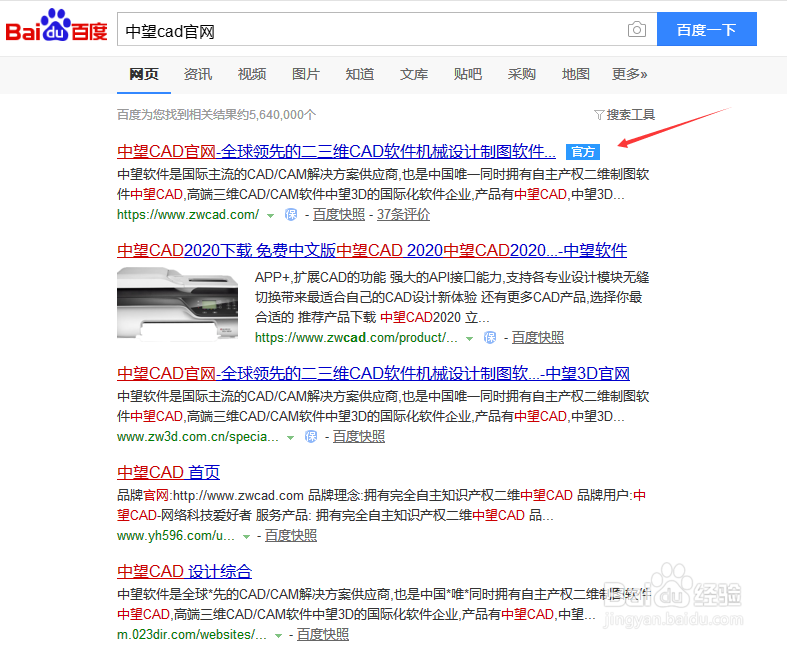Expand dropdown arrow after www.yh596.com URL
The height and width of the screenshot is (647, 787).
click(x=246, y=537)
